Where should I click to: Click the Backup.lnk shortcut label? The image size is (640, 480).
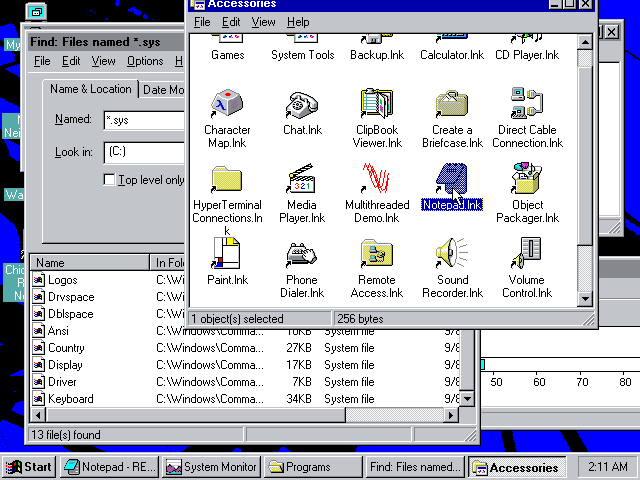coord(377,55)
